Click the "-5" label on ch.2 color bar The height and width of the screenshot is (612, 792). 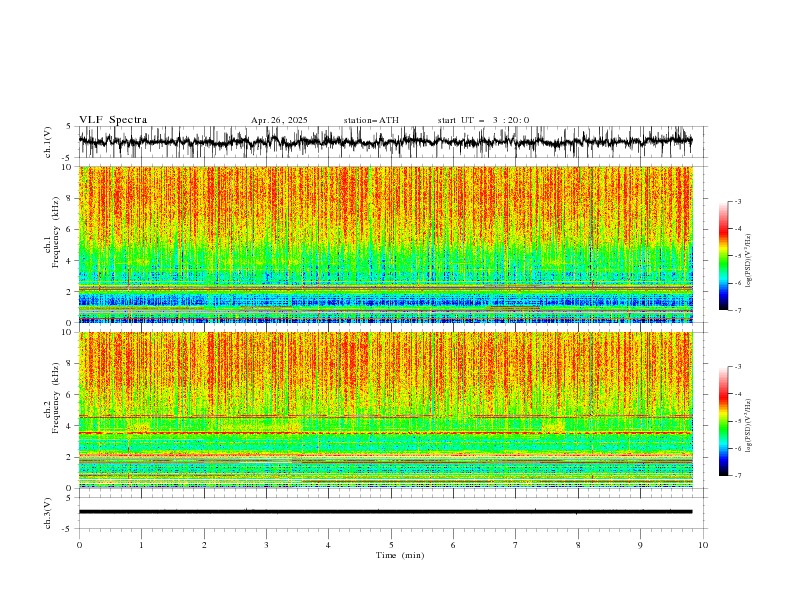point(738,421)
